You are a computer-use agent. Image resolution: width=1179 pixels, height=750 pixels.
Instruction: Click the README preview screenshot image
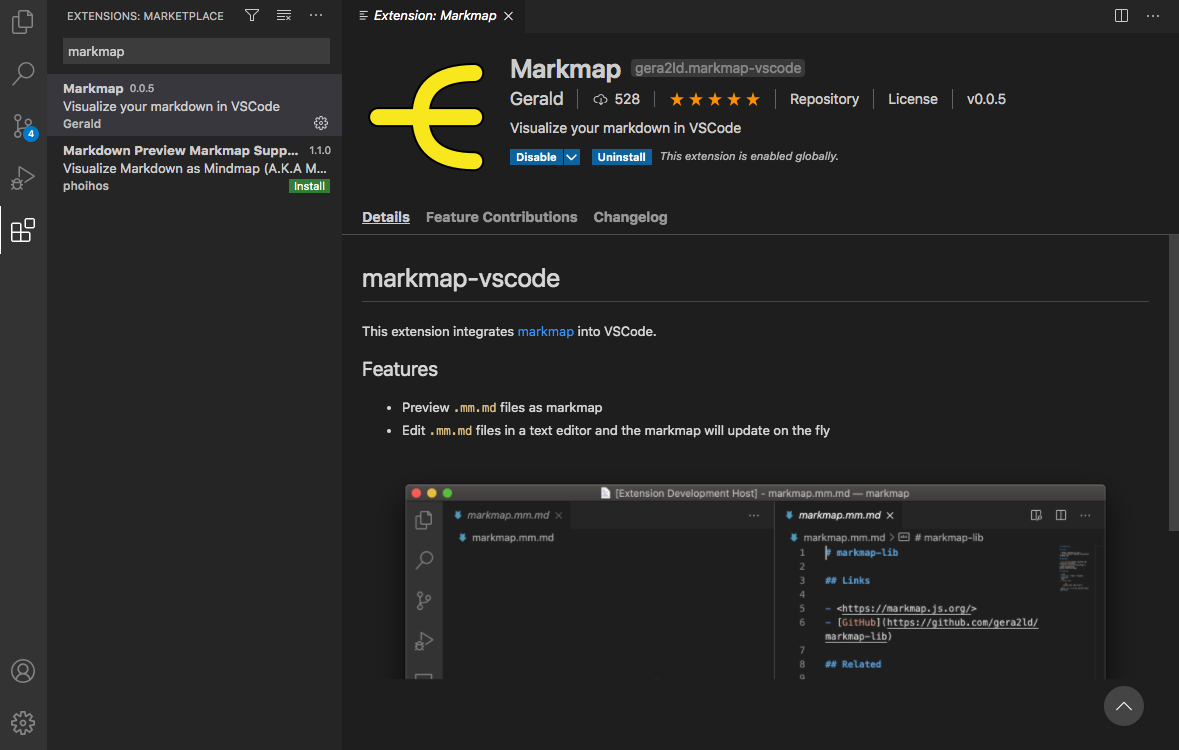click(x=755, y=581)
